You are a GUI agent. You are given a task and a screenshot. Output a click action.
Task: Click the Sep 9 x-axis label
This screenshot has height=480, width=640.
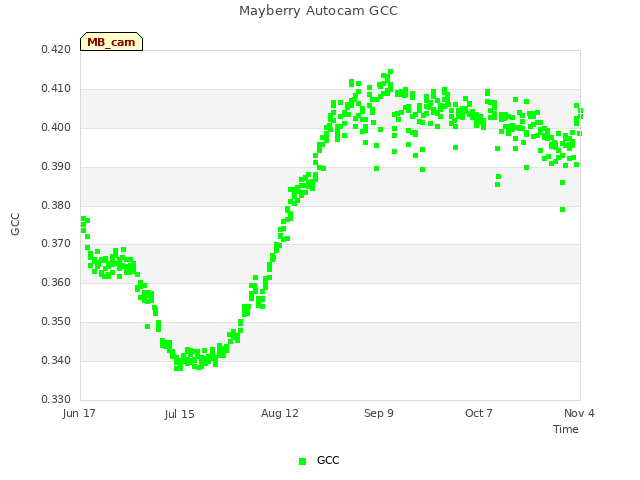(x=379, y=413)
